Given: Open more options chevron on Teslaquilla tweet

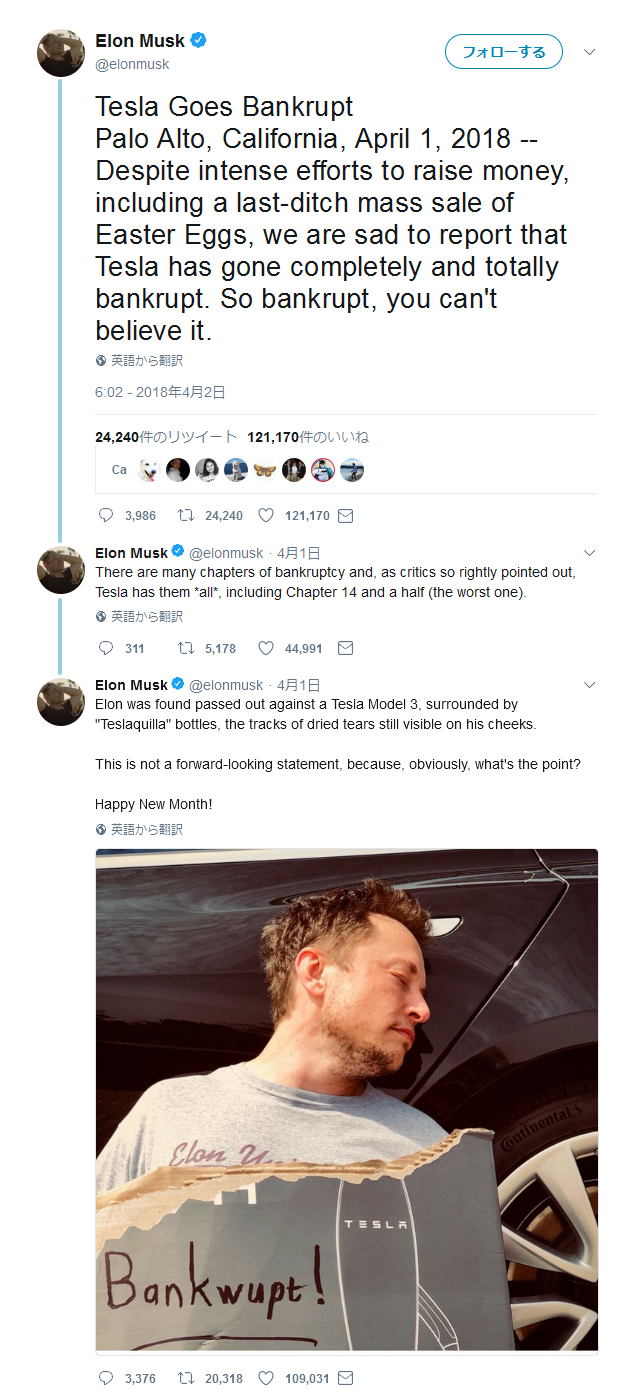Looking at the screenshot, I should pos(590,685).
